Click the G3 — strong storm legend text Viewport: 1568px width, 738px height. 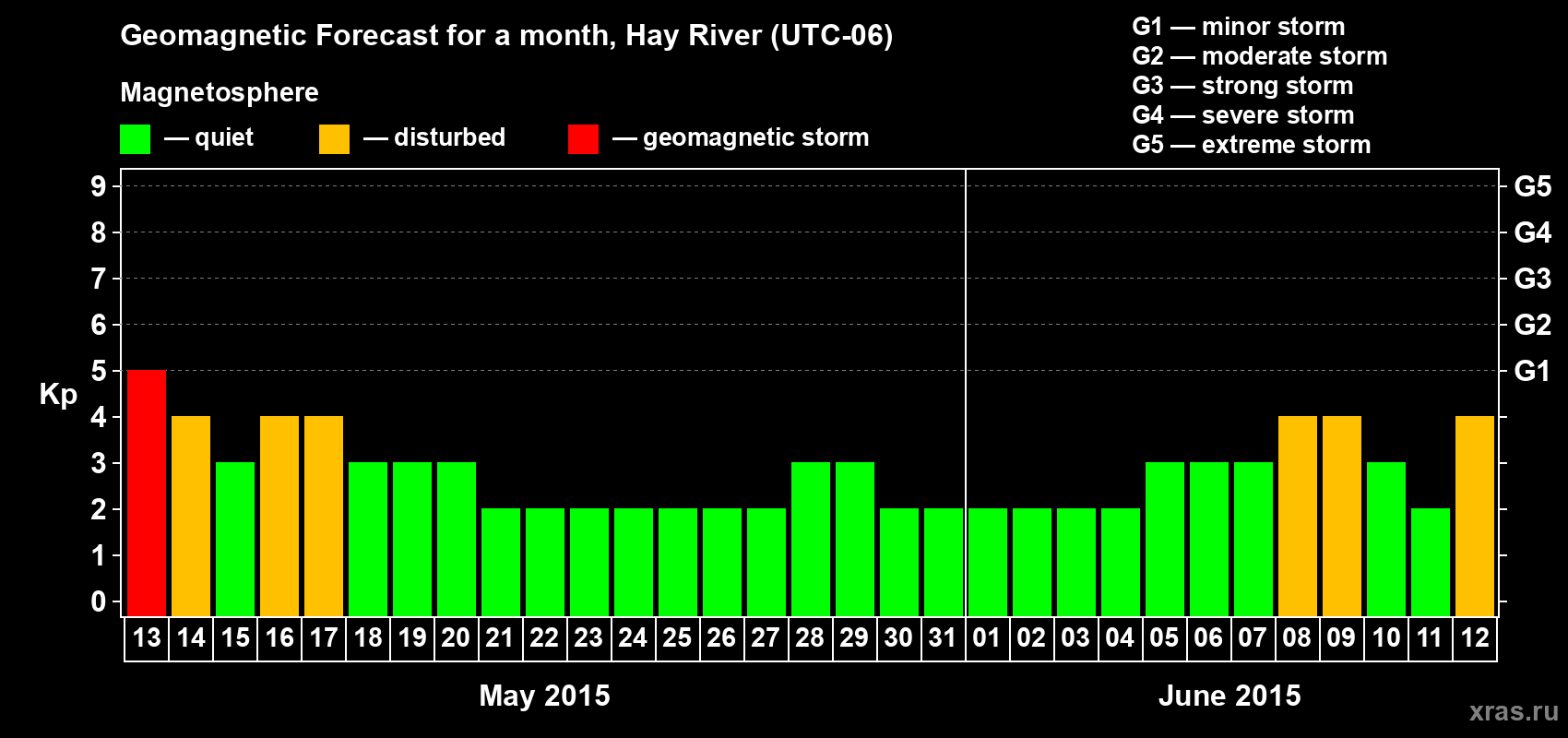pos(1242,86)
